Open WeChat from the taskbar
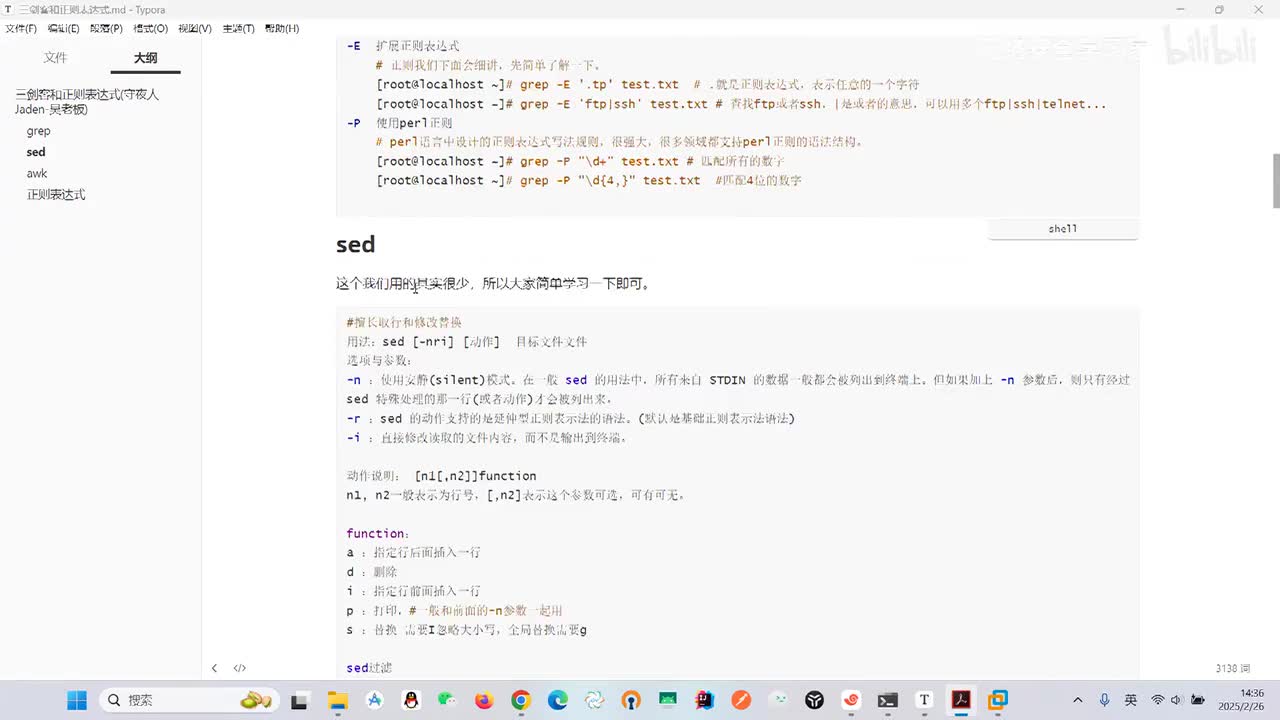The width and height of the screenshot is (1280, 720). pos(447,700)
